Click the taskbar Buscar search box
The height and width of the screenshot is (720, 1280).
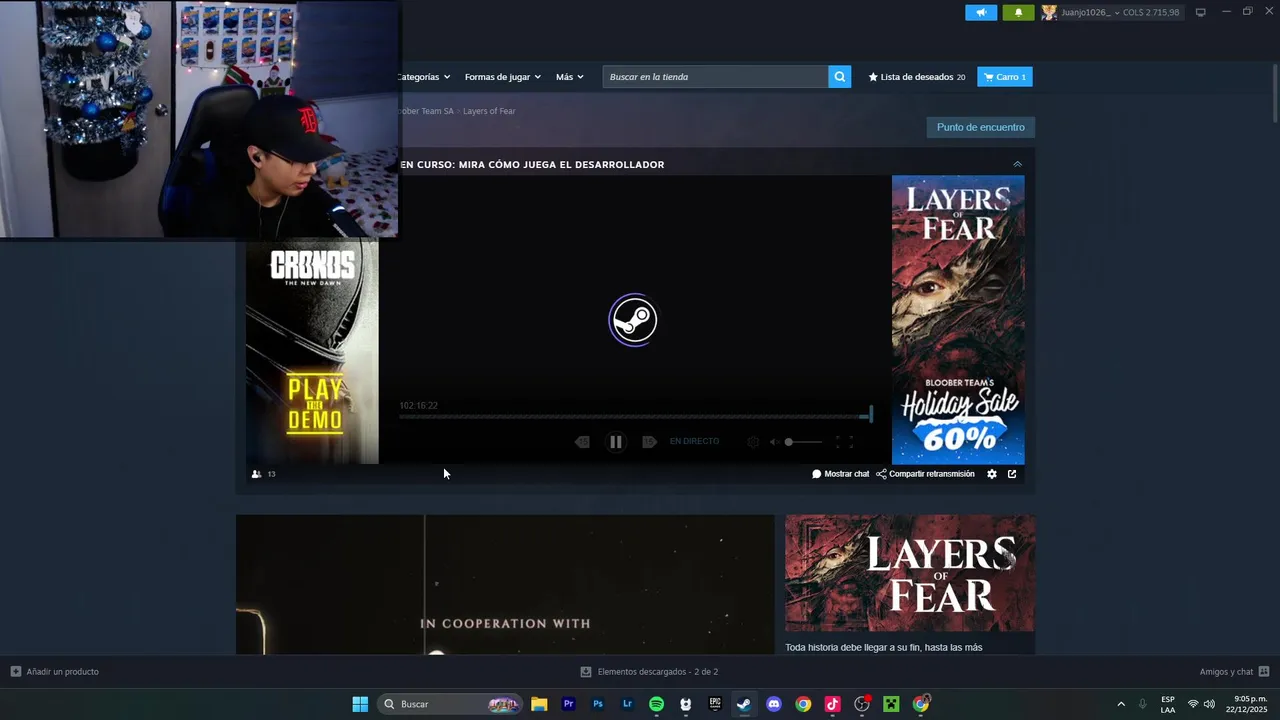click(x=450, y=704)
